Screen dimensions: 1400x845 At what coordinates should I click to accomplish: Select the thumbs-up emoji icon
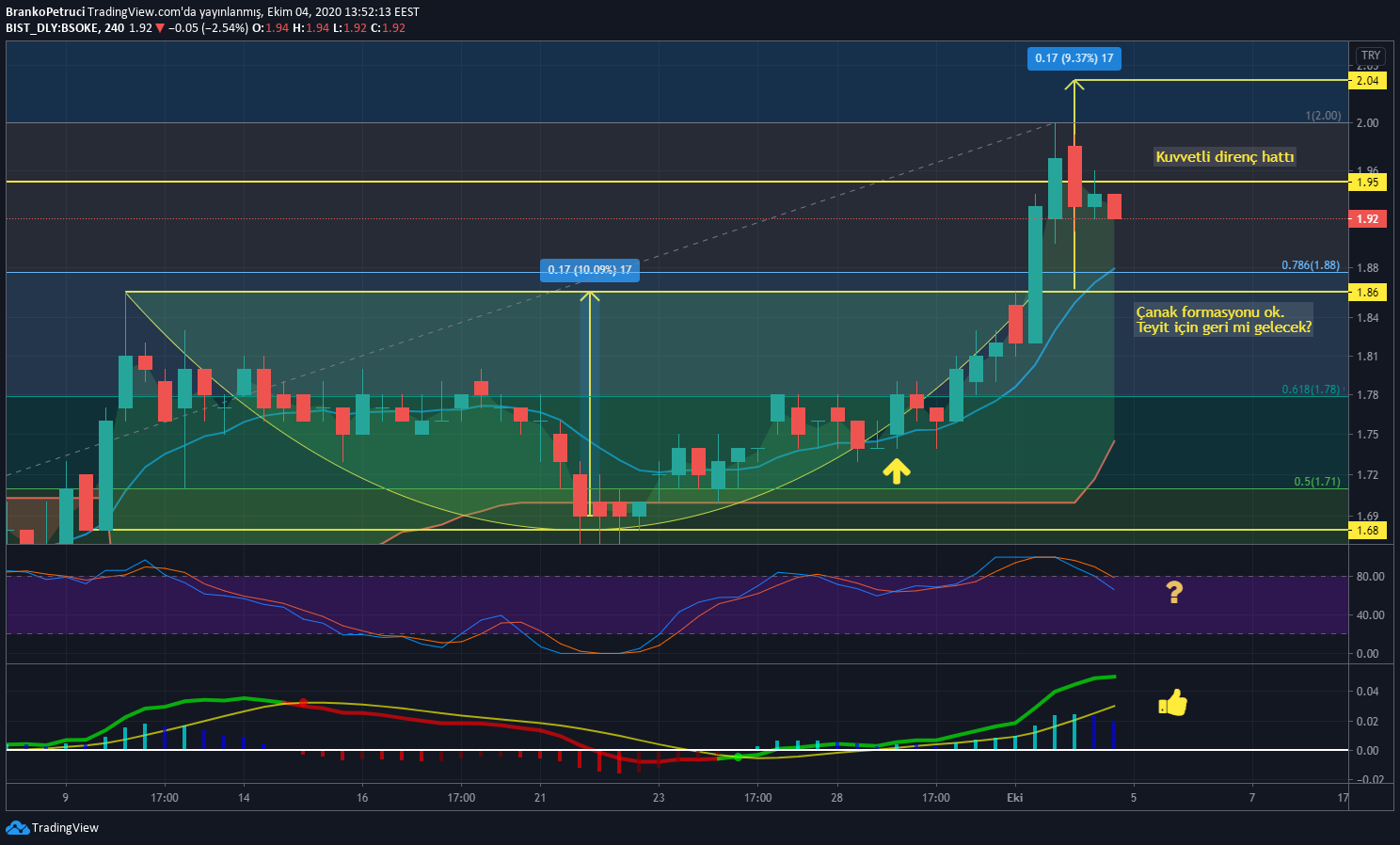[1173, 702]
